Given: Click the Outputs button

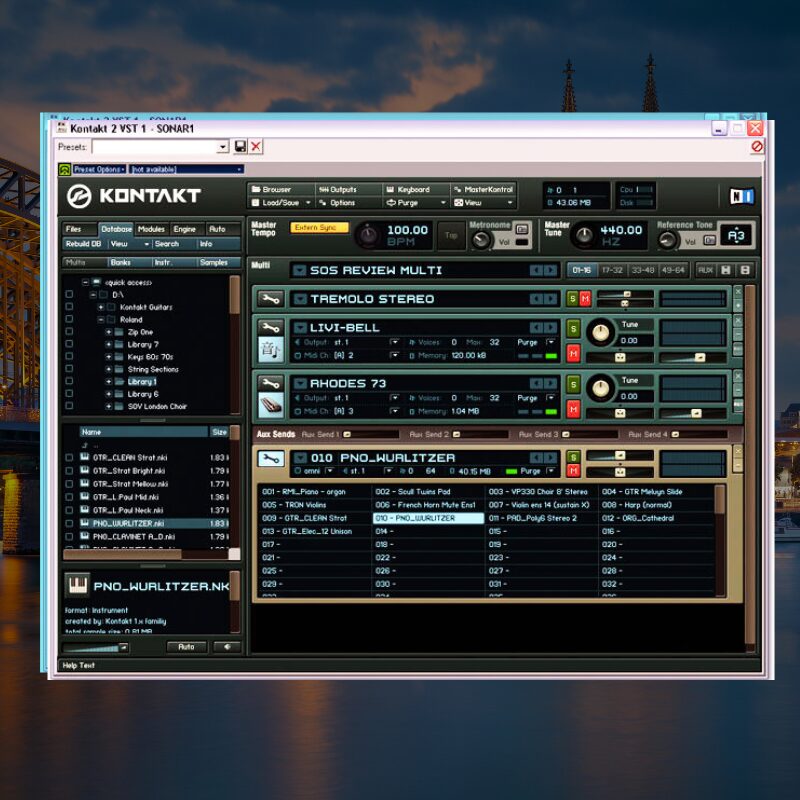Looking at the screenshot, I should coord(348,189).
